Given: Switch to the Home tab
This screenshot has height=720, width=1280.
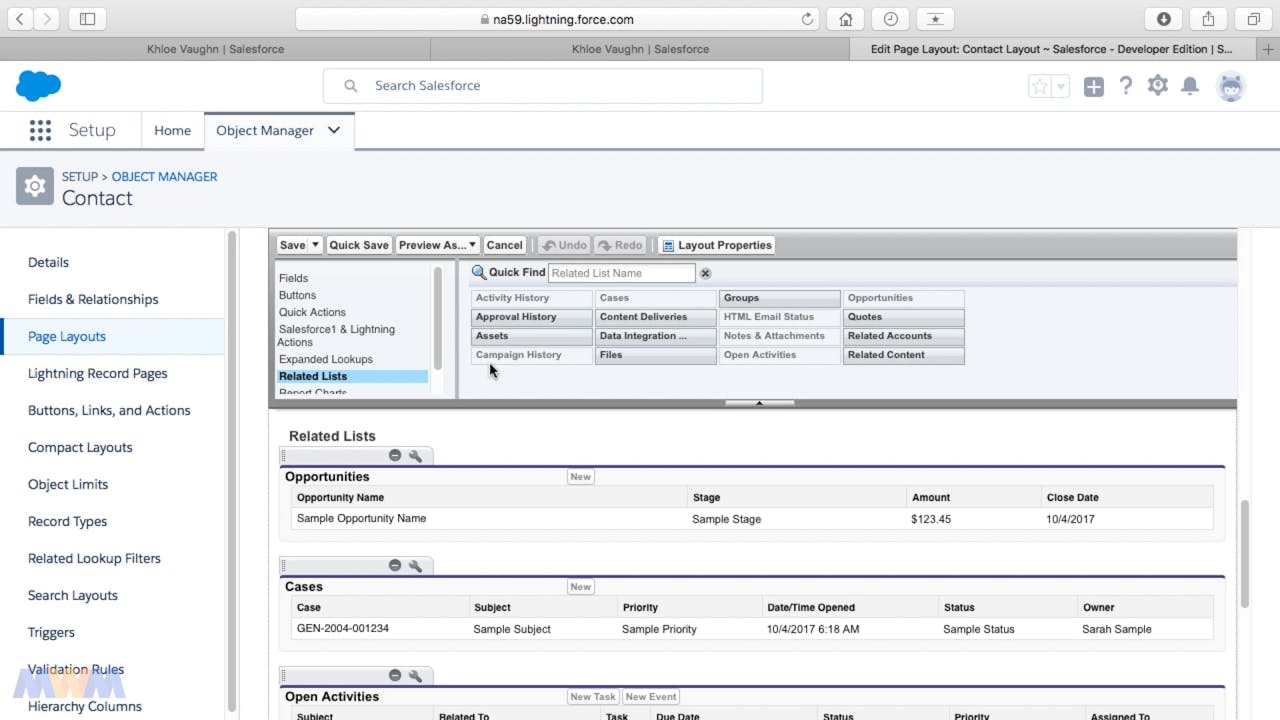Looking at the screenshot, I should click(x=172, y=130).
